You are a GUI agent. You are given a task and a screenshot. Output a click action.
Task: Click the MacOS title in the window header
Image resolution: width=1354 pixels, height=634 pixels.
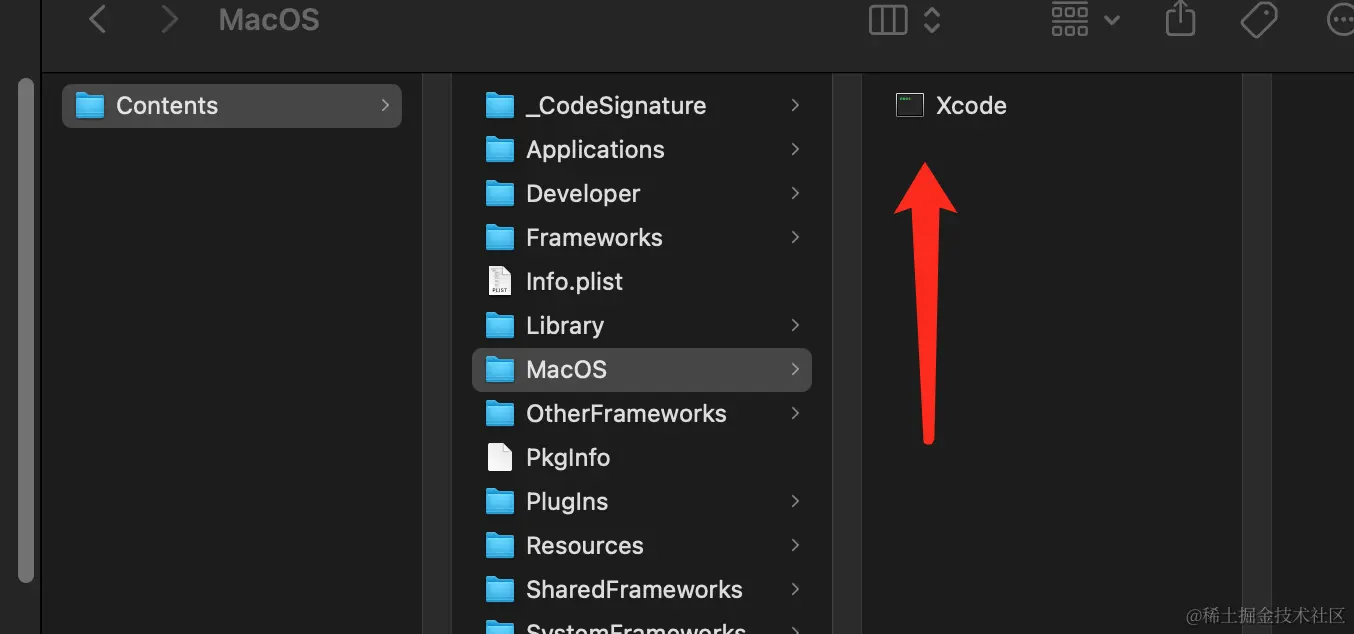(268, 19)
